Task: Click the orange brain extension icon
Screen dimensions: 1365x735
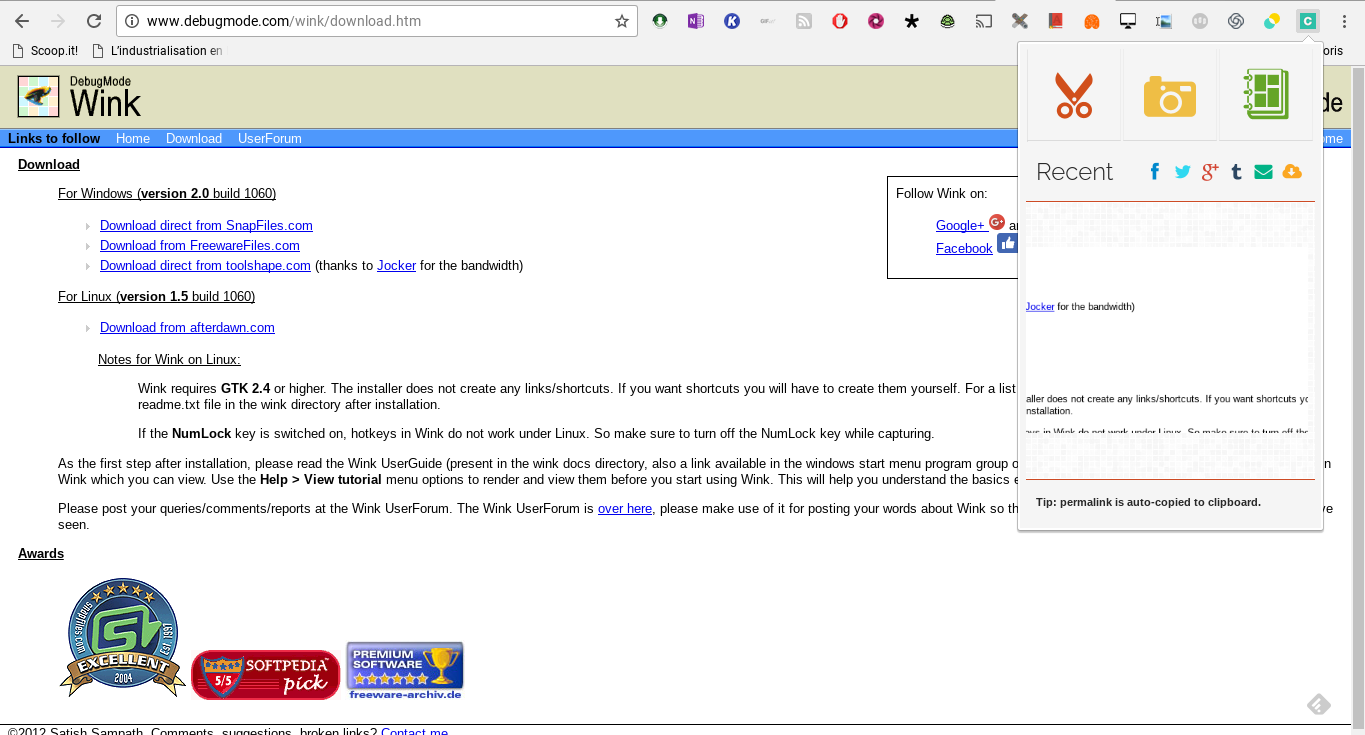Action: coord(1092,21)
